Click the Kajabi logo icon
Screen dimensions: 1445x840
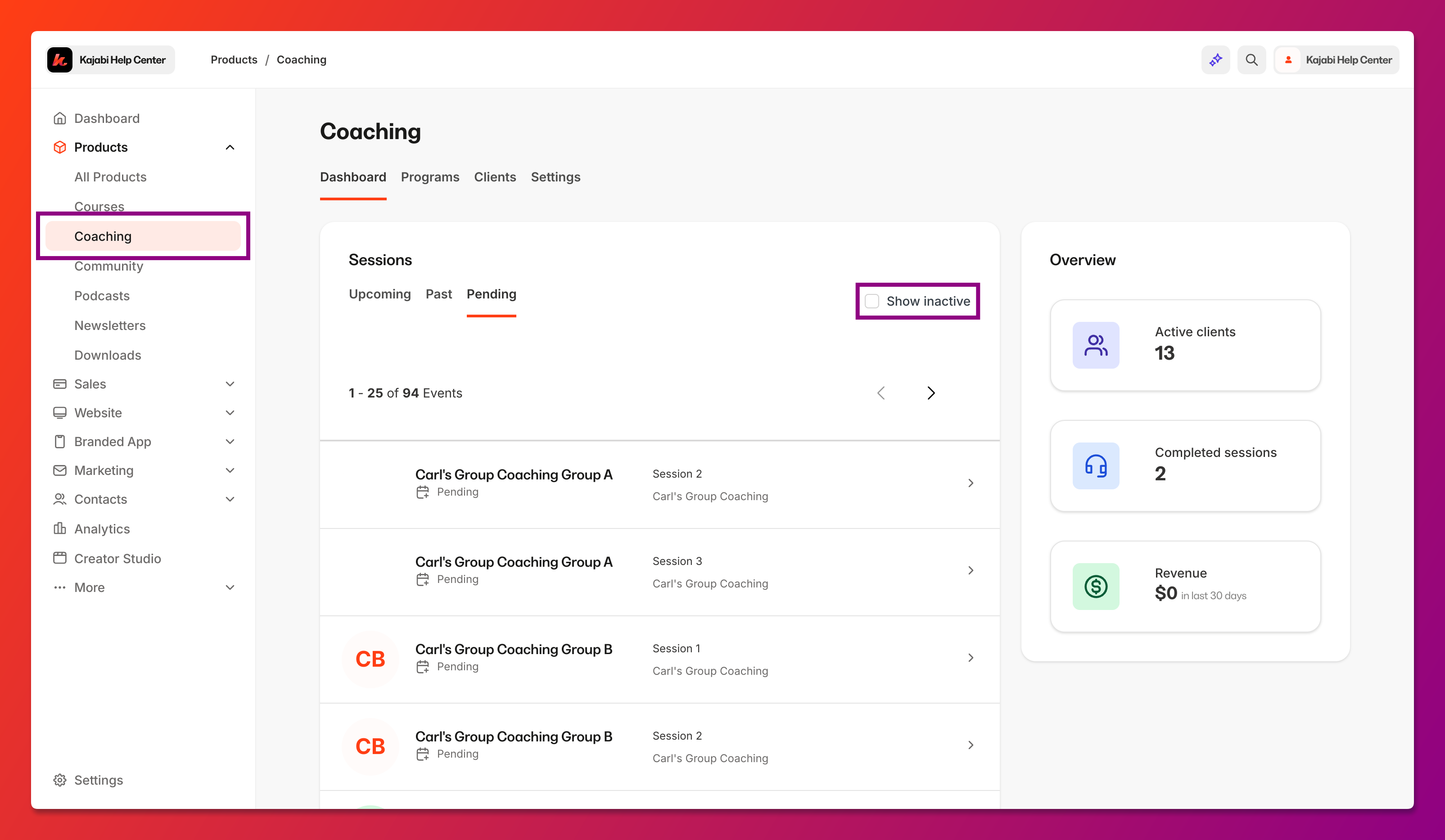pos(59,59)
